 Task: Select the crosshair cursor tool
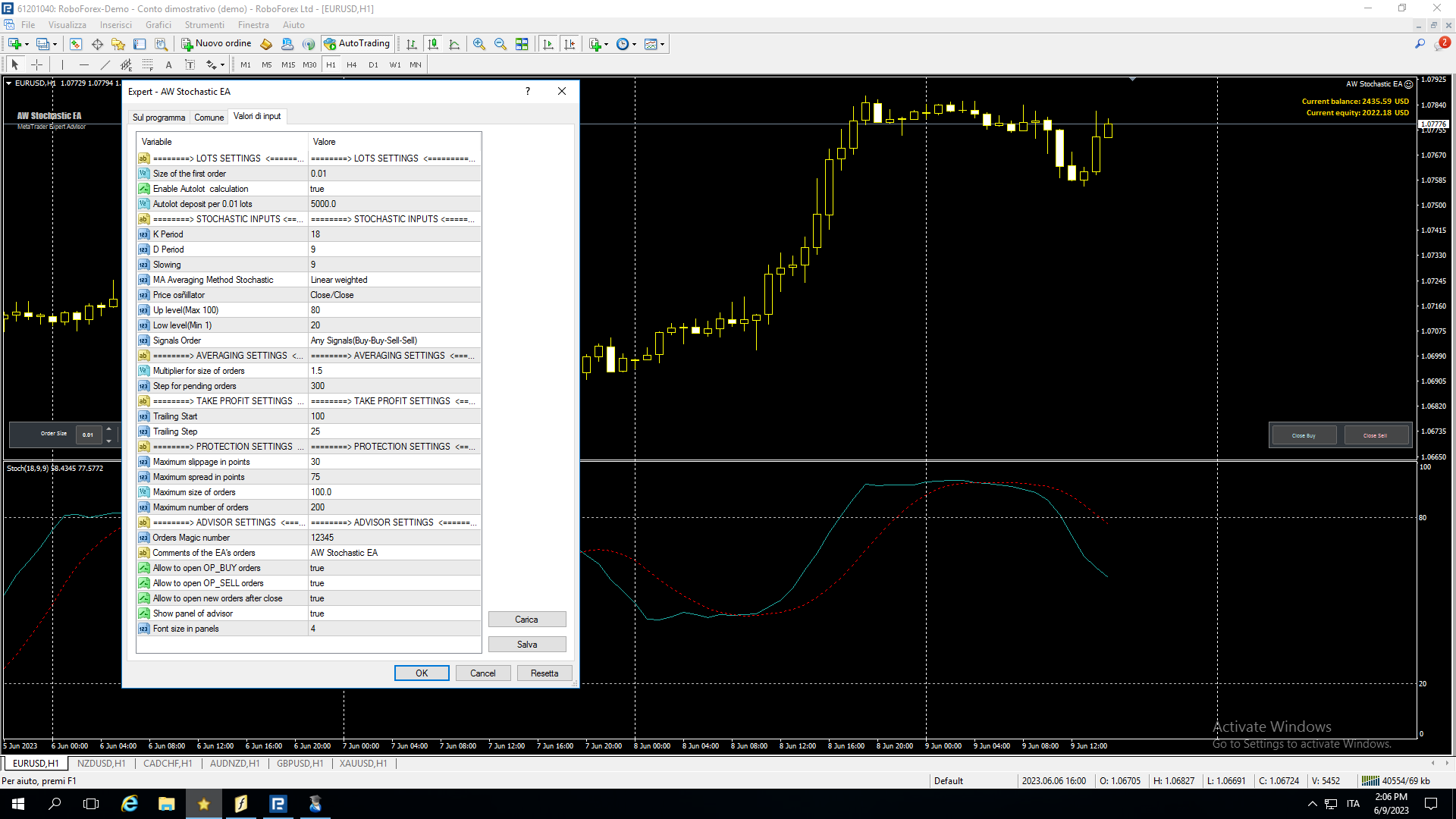pos(36,64)
